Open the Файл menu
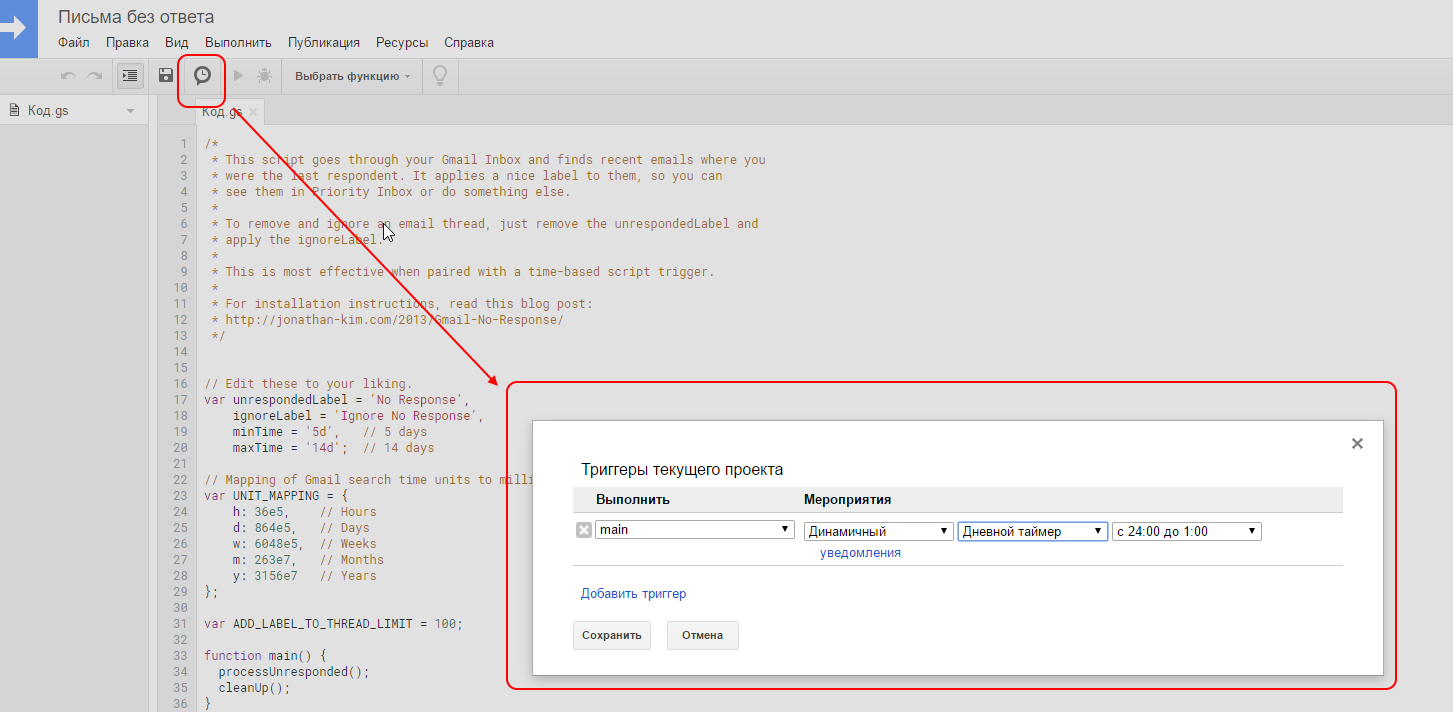Screen dimensions: 1453x712 click(x=74, y=42)
